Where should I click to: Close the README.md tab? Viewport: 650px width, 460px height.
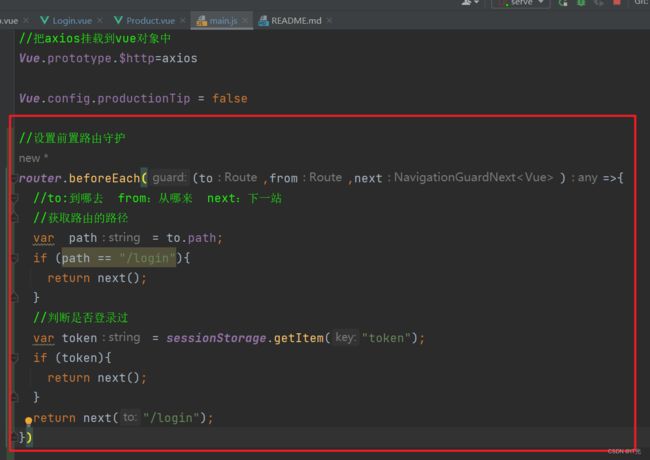point(329,20)
